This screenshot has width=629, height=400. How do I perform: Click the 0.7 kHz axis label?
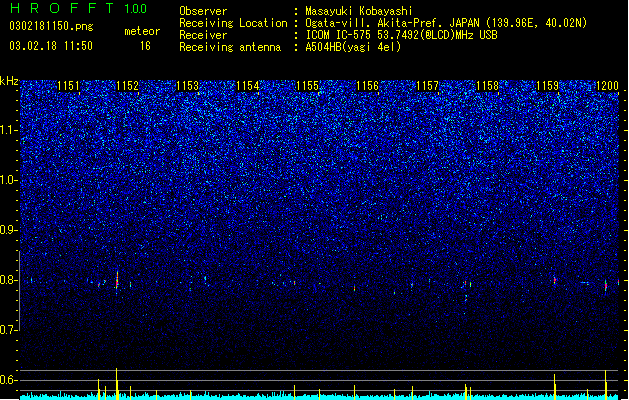[x=9, y=330]
